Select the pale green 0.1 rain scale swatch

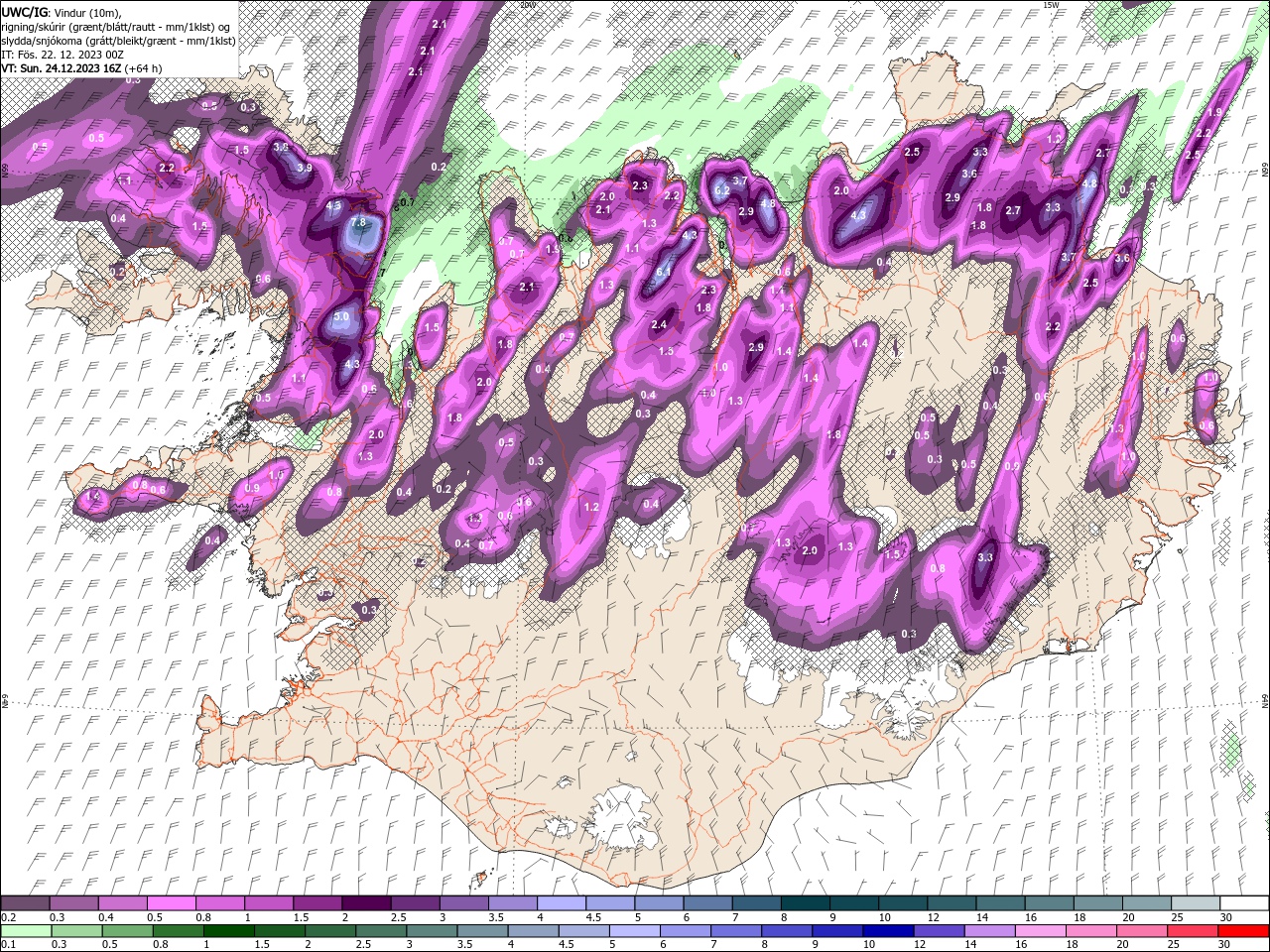pyautogui.click(x=26, y=931)
